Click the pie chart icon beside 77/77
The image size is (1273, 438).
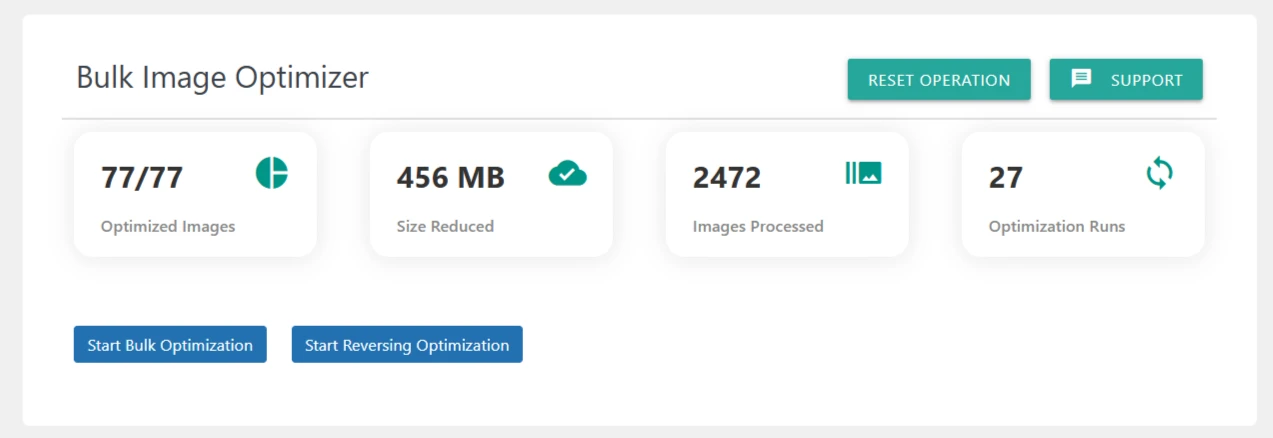[271, 173]
